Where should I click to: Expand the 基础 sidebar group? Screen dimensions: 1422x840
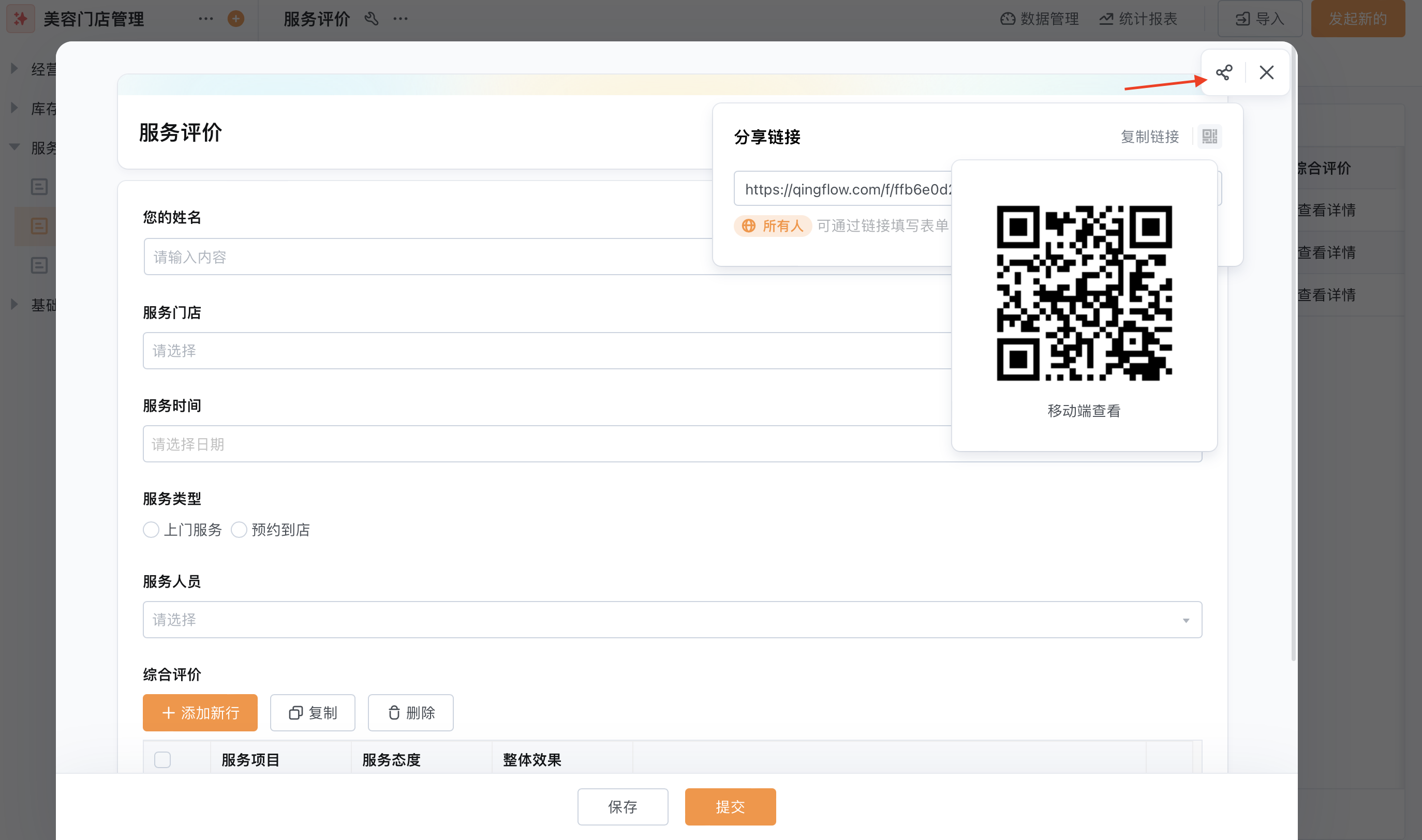click(14, 304)
